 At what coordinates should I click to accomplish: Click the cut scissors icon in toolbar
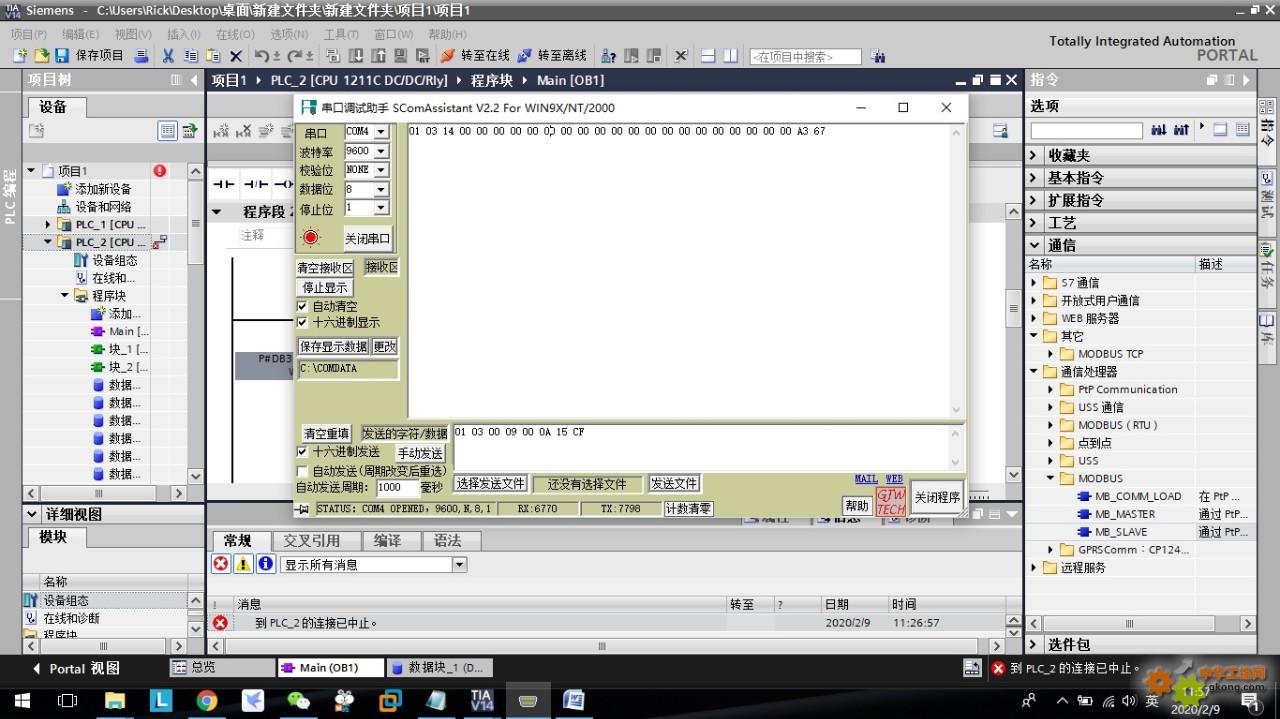168,56
